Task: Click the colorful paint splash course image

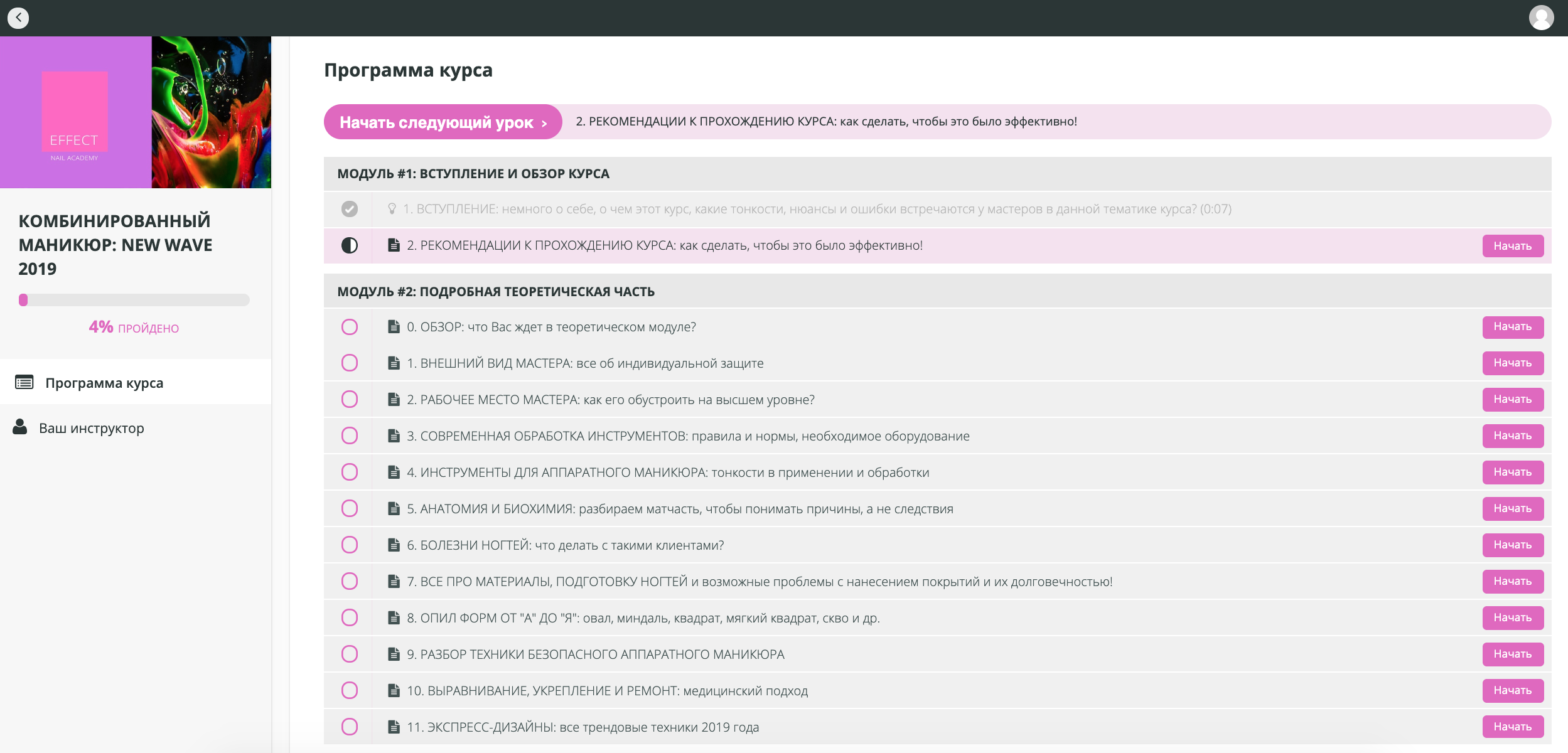Action: [212, 112]
